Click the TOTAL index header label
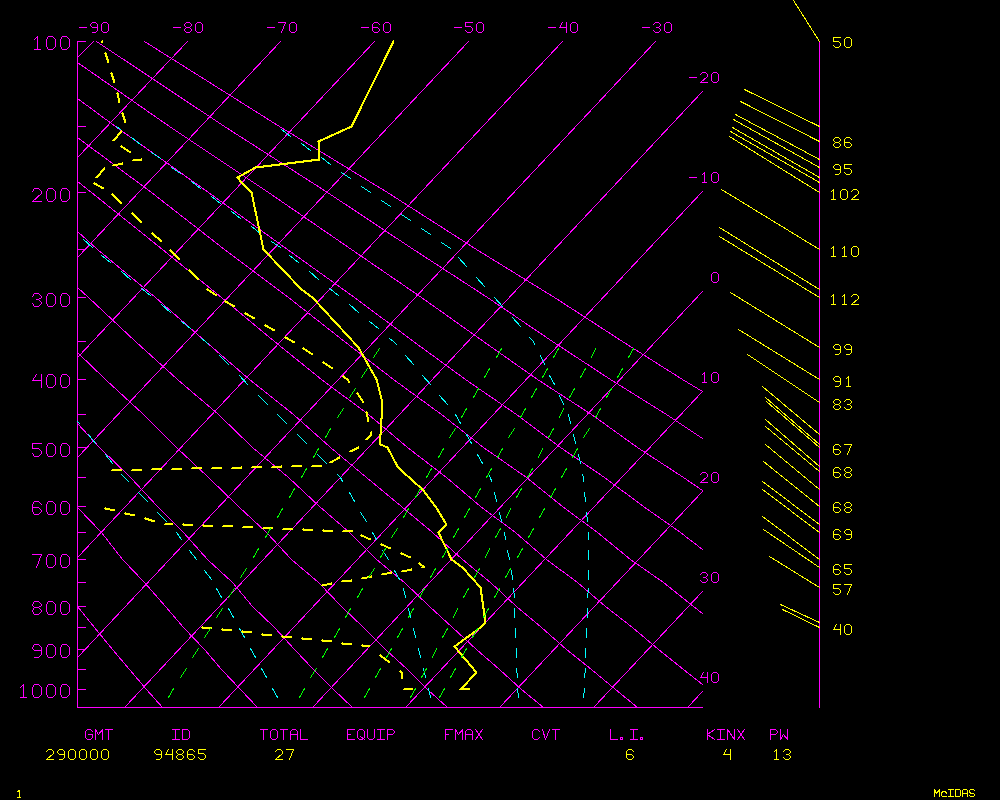1000x800 pixels. (x=283, y=735)
